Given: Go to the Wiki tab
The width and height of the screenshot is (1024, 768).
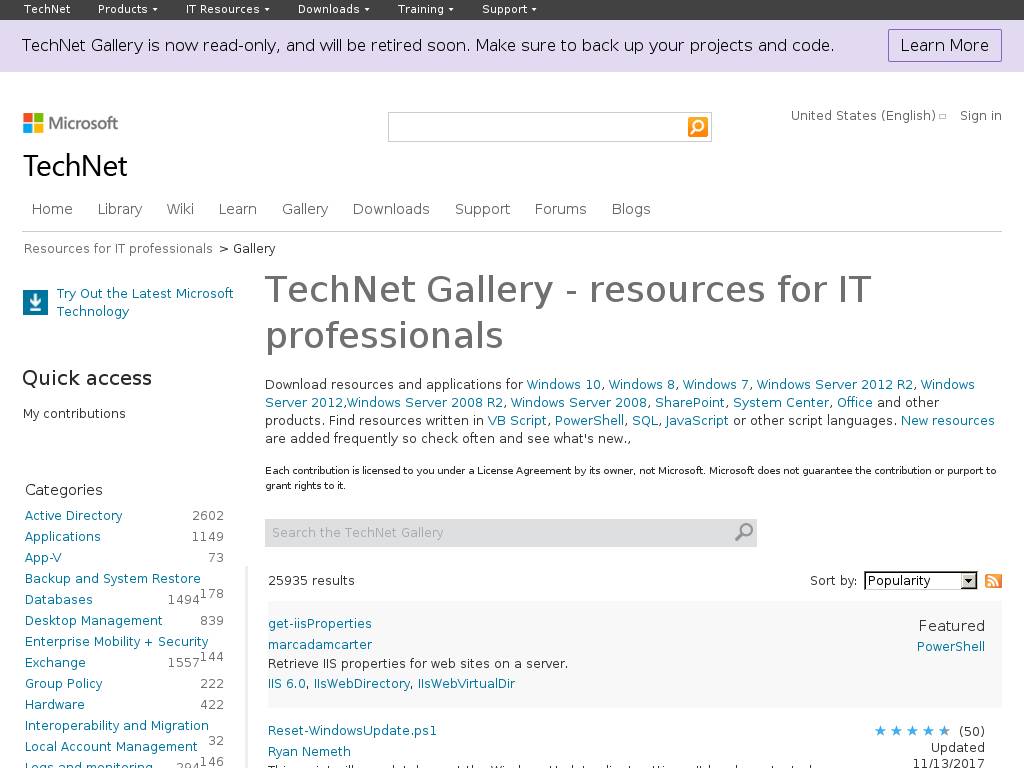Looking at the screenshot, I should [180, 209].
